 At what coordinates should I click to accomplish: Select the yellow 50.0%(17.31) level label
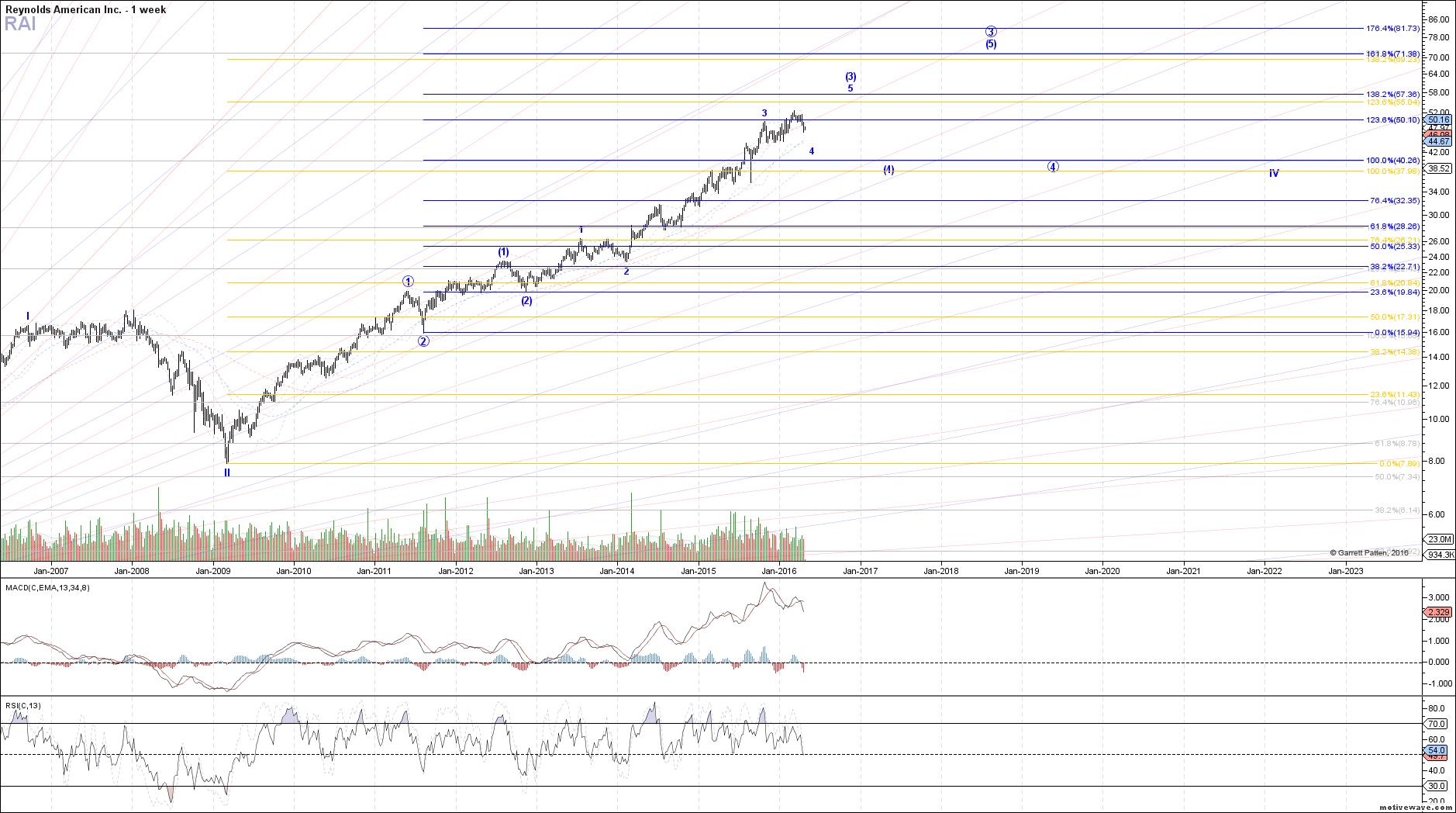[1395, 317]
